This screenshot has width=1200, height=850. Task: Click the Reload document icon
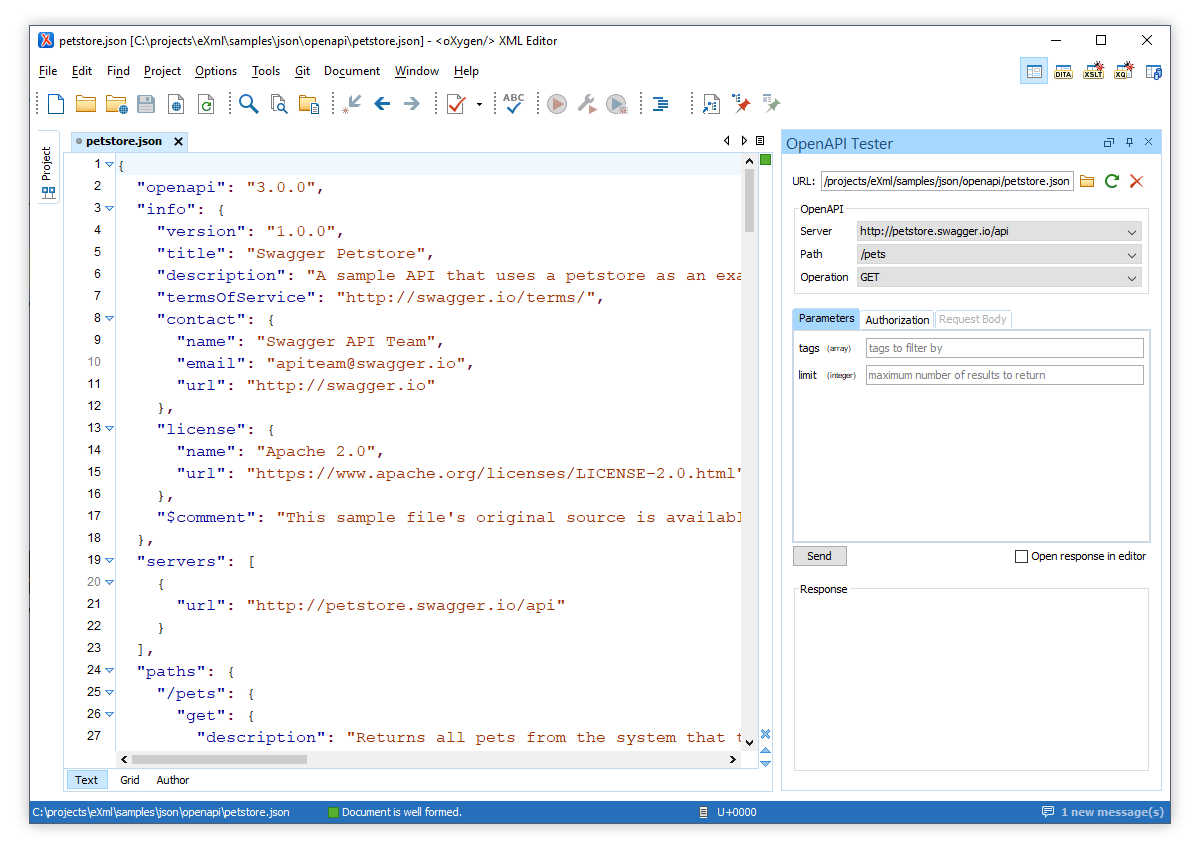coord(206,103)
